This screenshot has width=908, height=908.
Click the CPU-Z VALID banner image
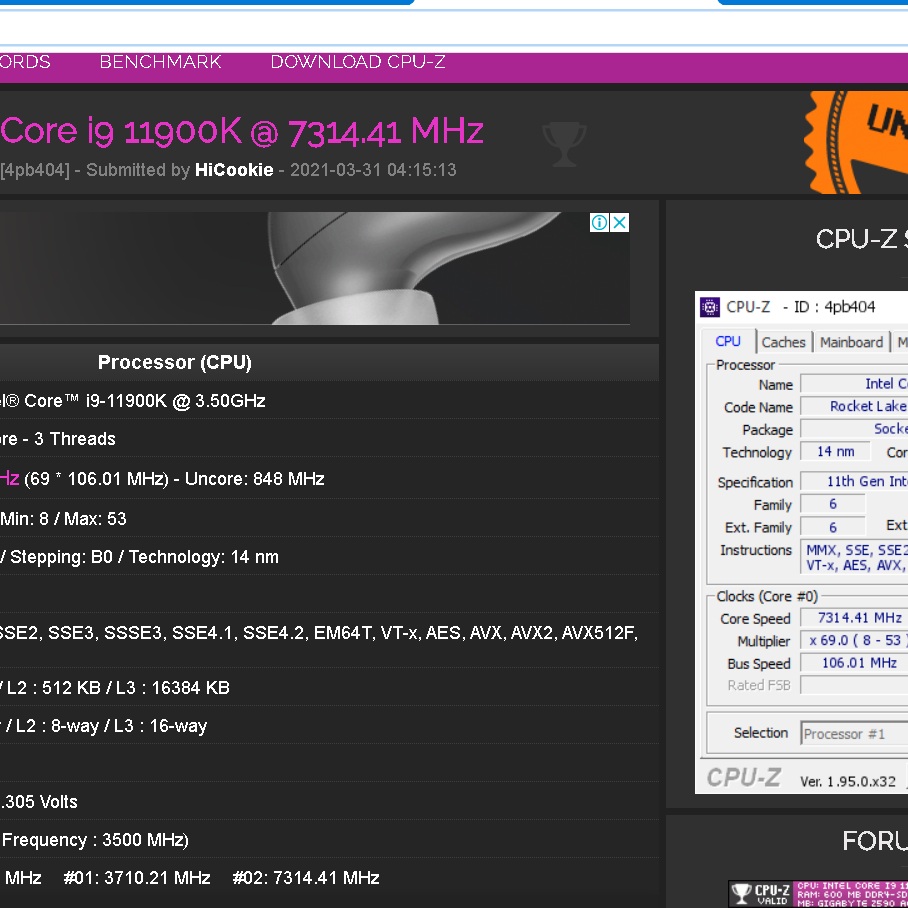818,894
